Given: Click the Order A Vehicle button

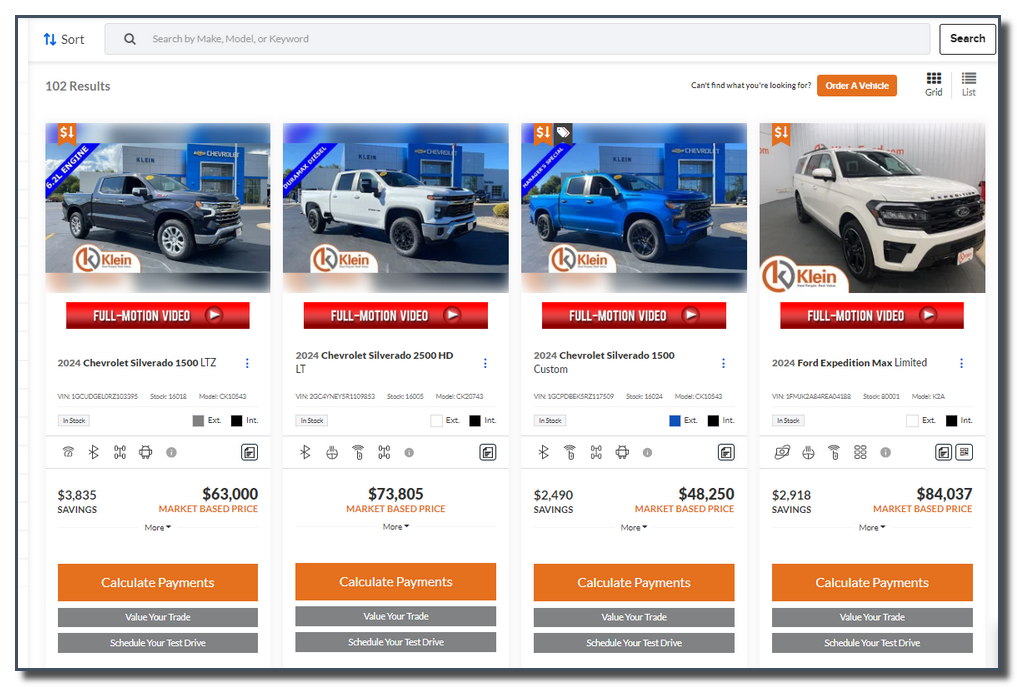Looking at the screenshot, I should 856,86.
